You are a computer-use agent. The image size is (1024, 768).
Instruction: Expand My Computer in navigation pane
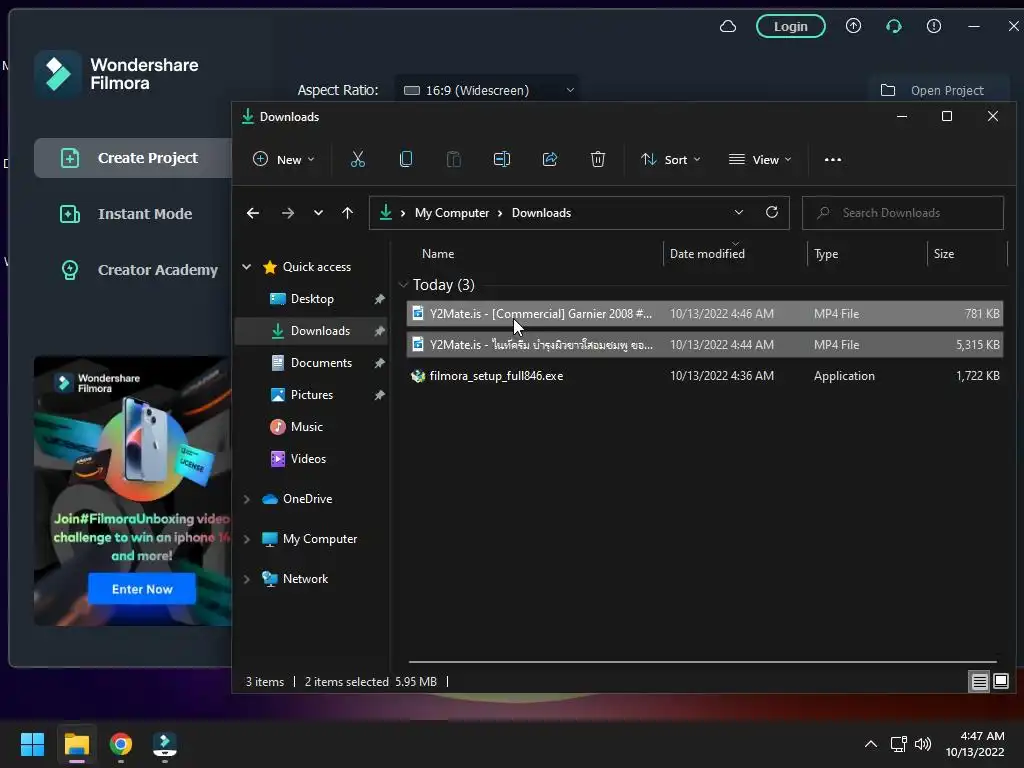(247, 539)
